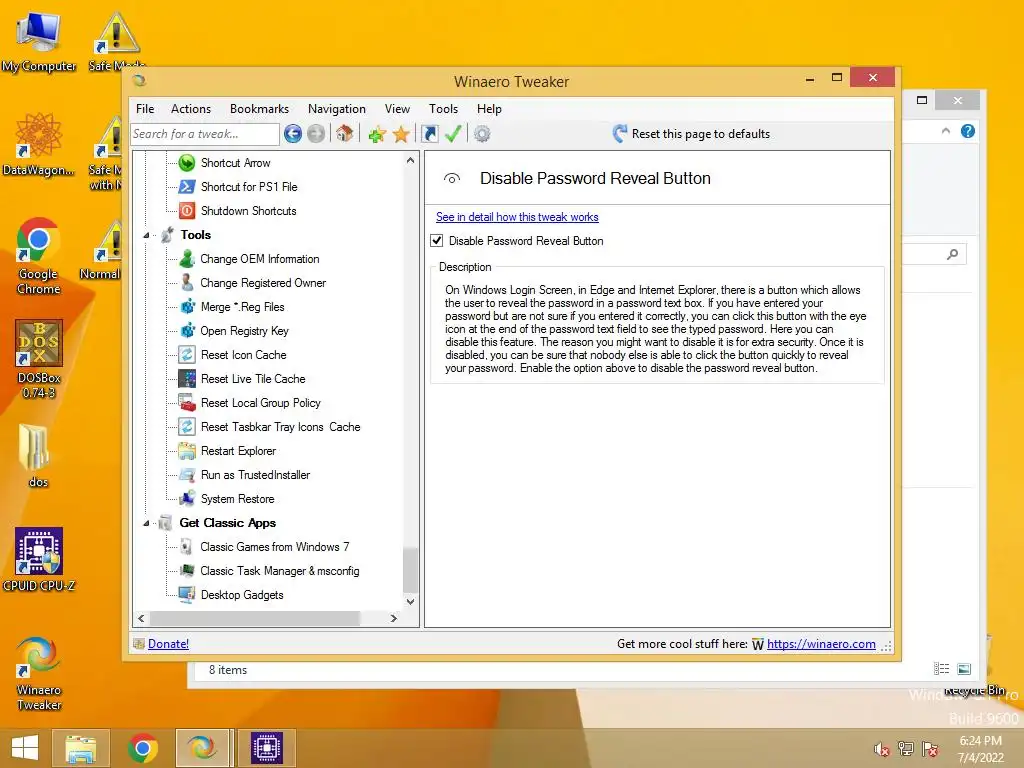Click the Search for a tweak field
Viewport: 1024px width, 768px height.
205,134
